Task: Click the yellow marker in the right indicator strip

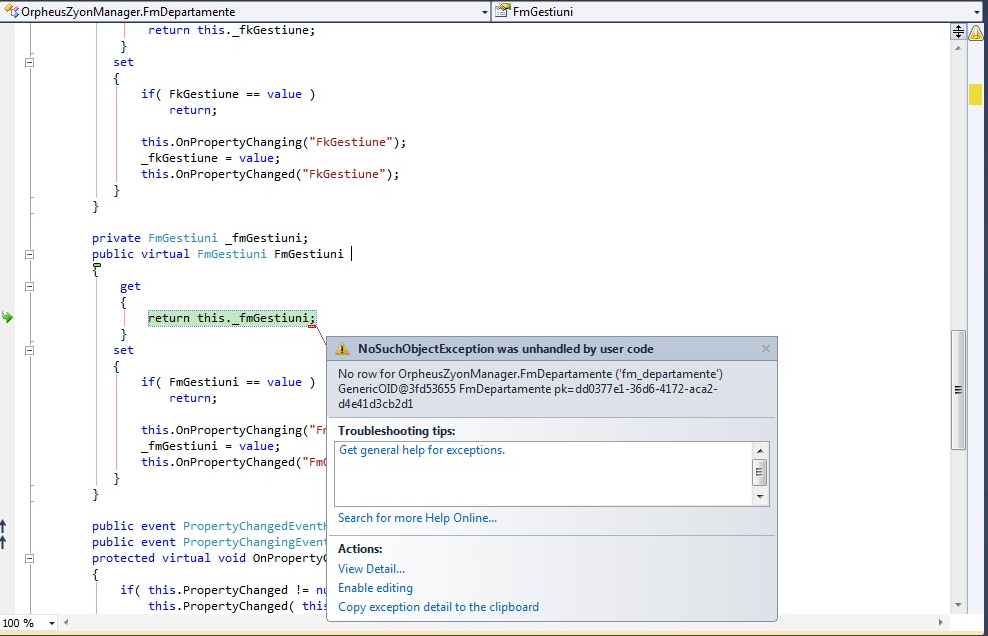Action: tap(975, 94)
